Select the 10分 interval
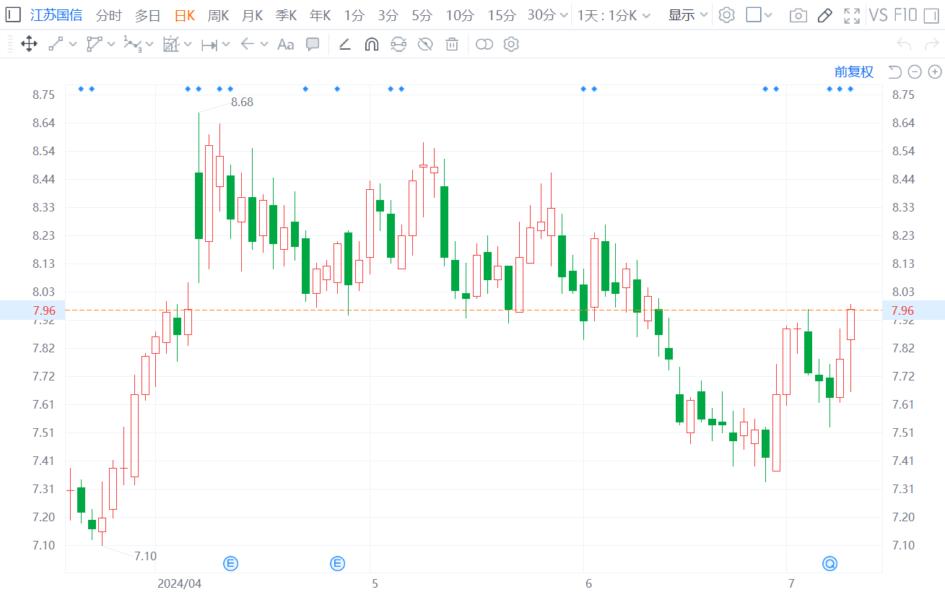 [460, 15]
